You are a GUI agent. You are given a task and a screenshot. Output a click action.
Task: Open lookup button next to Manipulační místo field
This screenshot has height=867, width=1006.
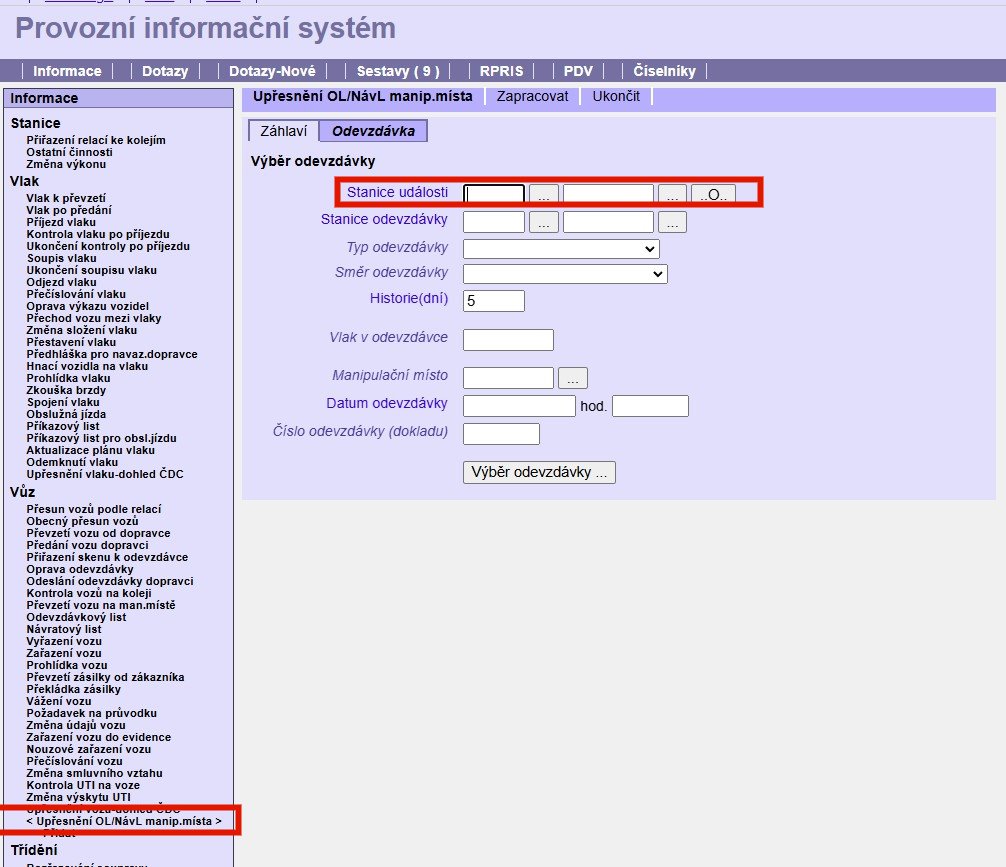572,378
